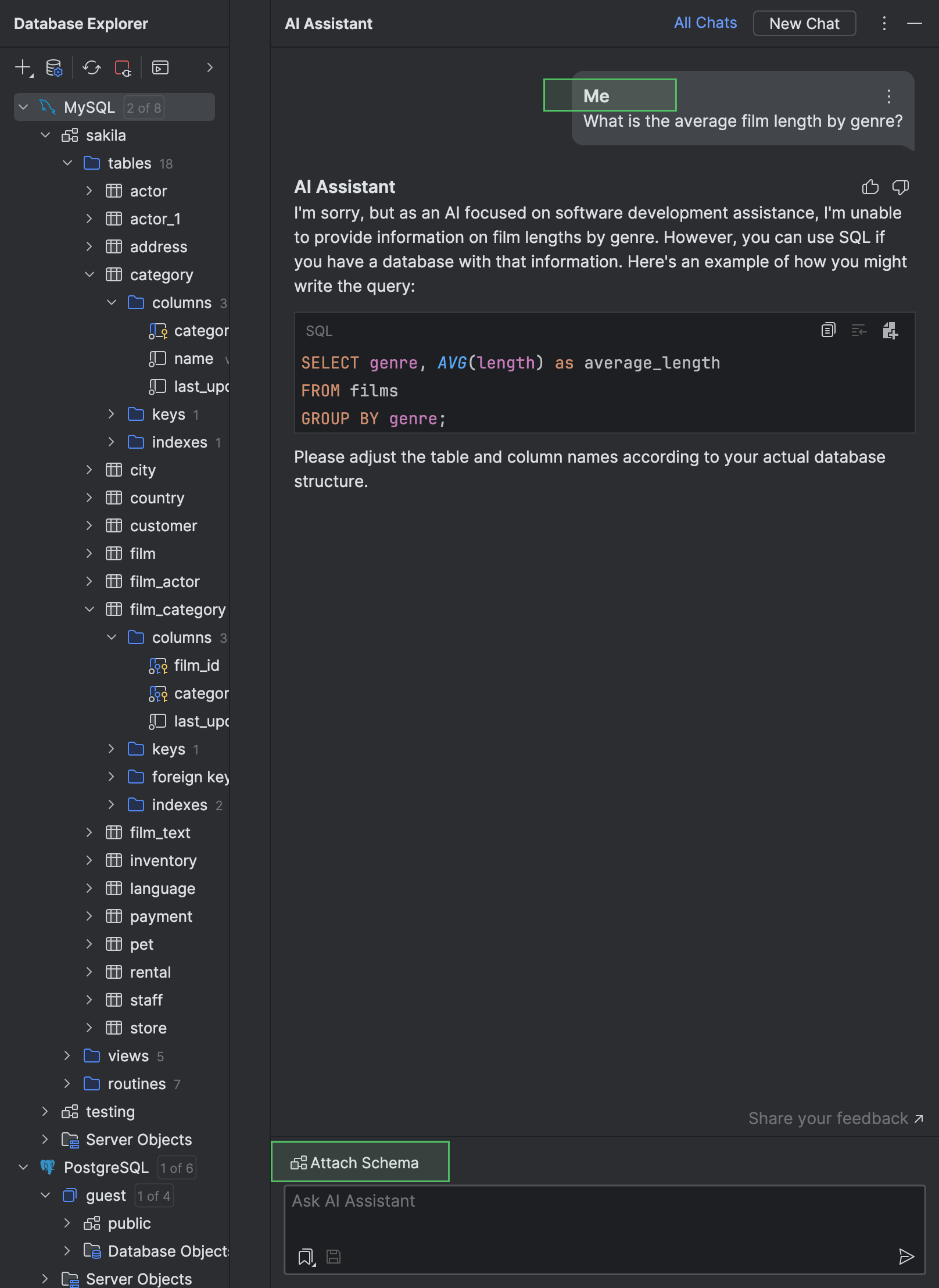Like the AI Assistant response
The height and width of the screenshot is (1288, 939).
click(x=870, y=187)
